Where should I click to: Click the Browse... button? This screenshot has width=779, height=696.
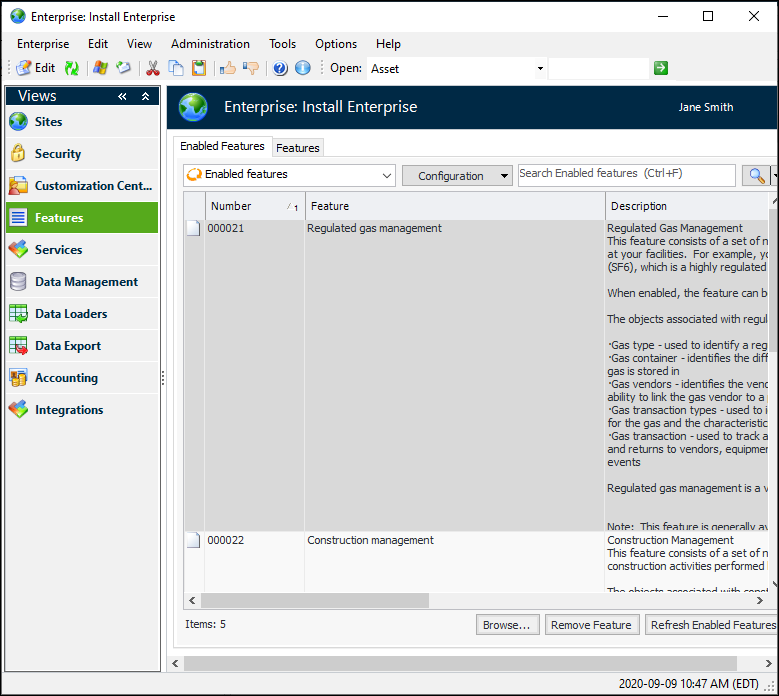tap(507, 625)
